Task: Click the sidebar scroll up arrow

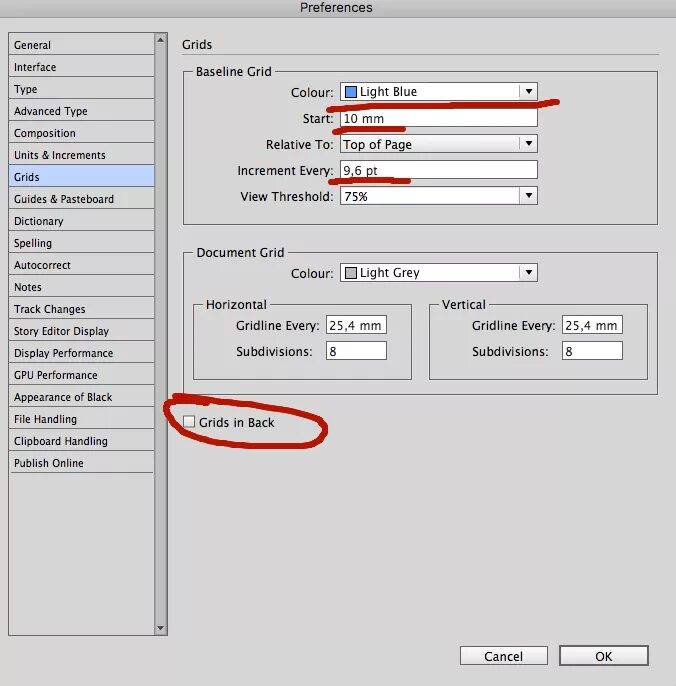Action: pyautogui.click(x=161, y=40)
